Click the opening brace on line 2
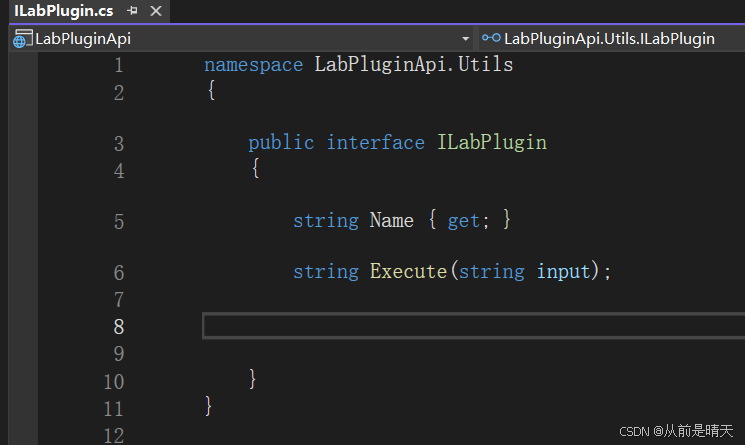The width and height of the screenshot is (745, 445). coord(211,90)
